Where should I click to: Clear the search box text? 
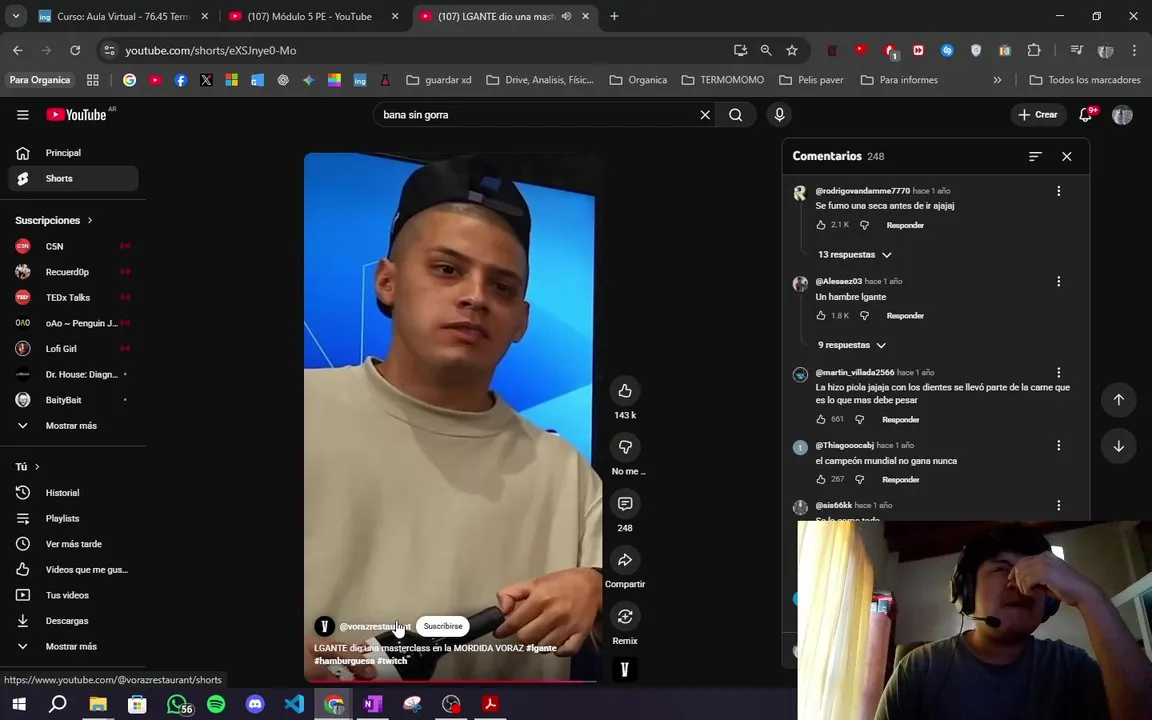[705, 115]
